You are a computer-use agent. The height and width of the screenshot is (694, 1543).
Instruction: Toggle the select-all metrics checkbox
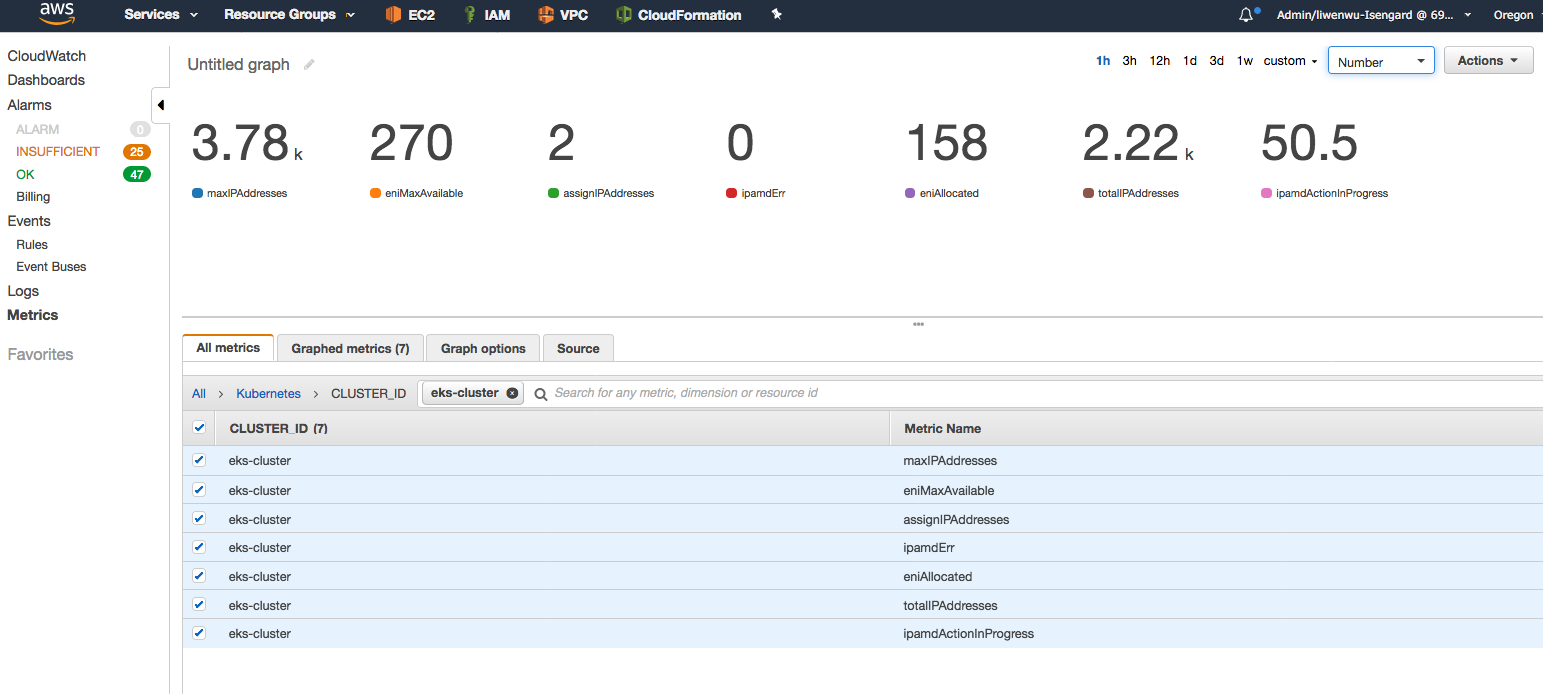[199, 428]
